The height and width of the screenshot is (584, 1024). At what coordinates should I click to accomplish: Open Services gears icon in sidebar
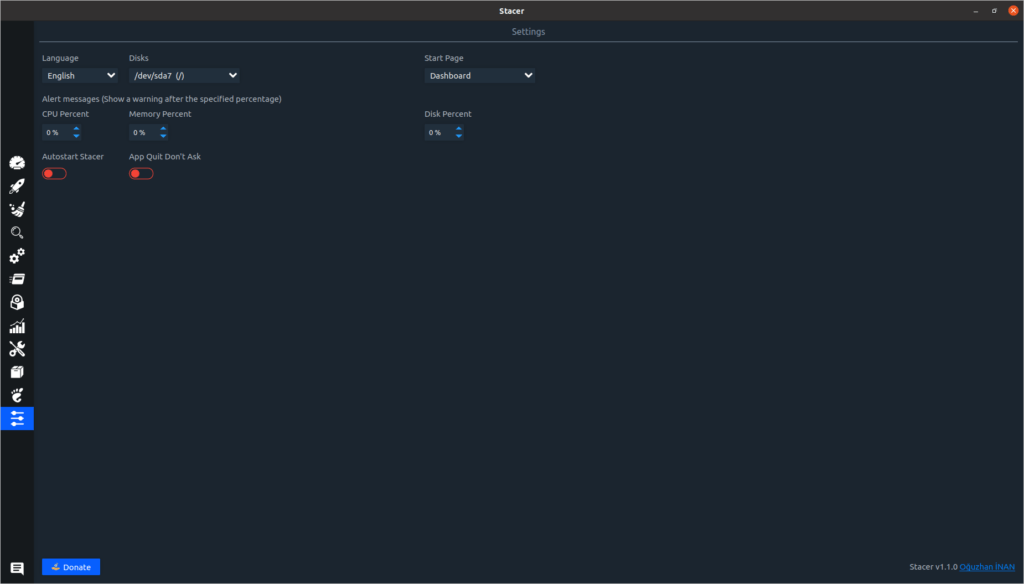coord(17,255)
